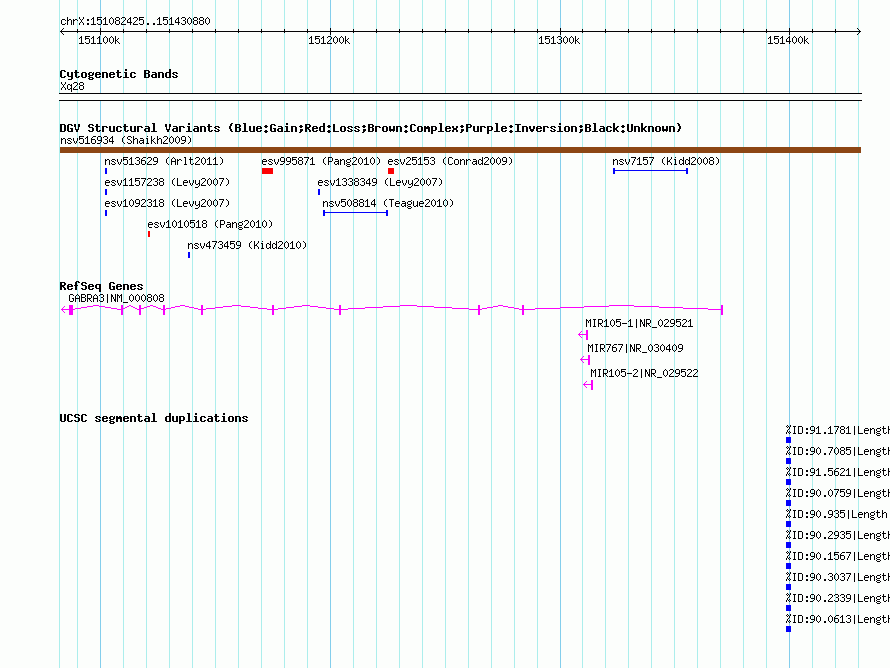Screen dimensions: 890x668
Task: Click the blue nsv7157 gain span
Action: point(650,171)
